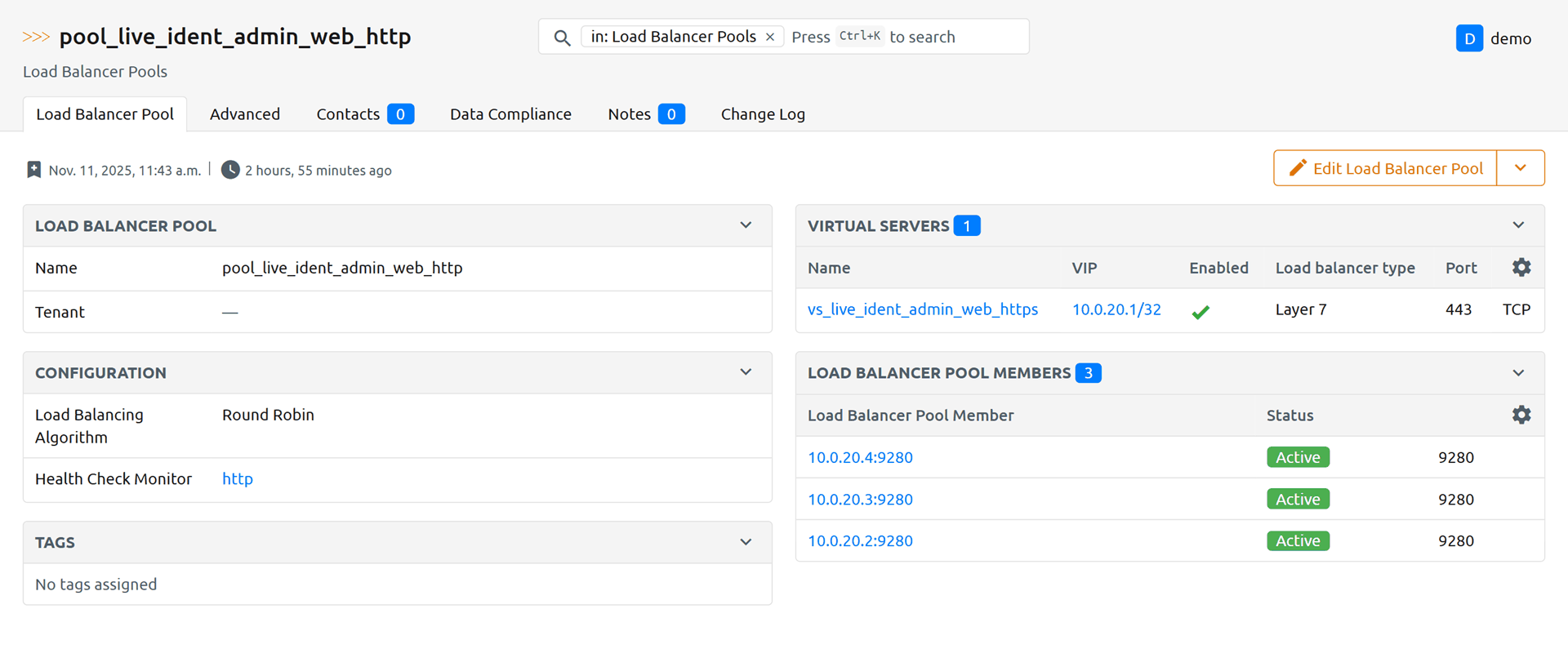Click the last updated clock icon
The width and height of the screenshot is (1568, 658).
point(231,170)
